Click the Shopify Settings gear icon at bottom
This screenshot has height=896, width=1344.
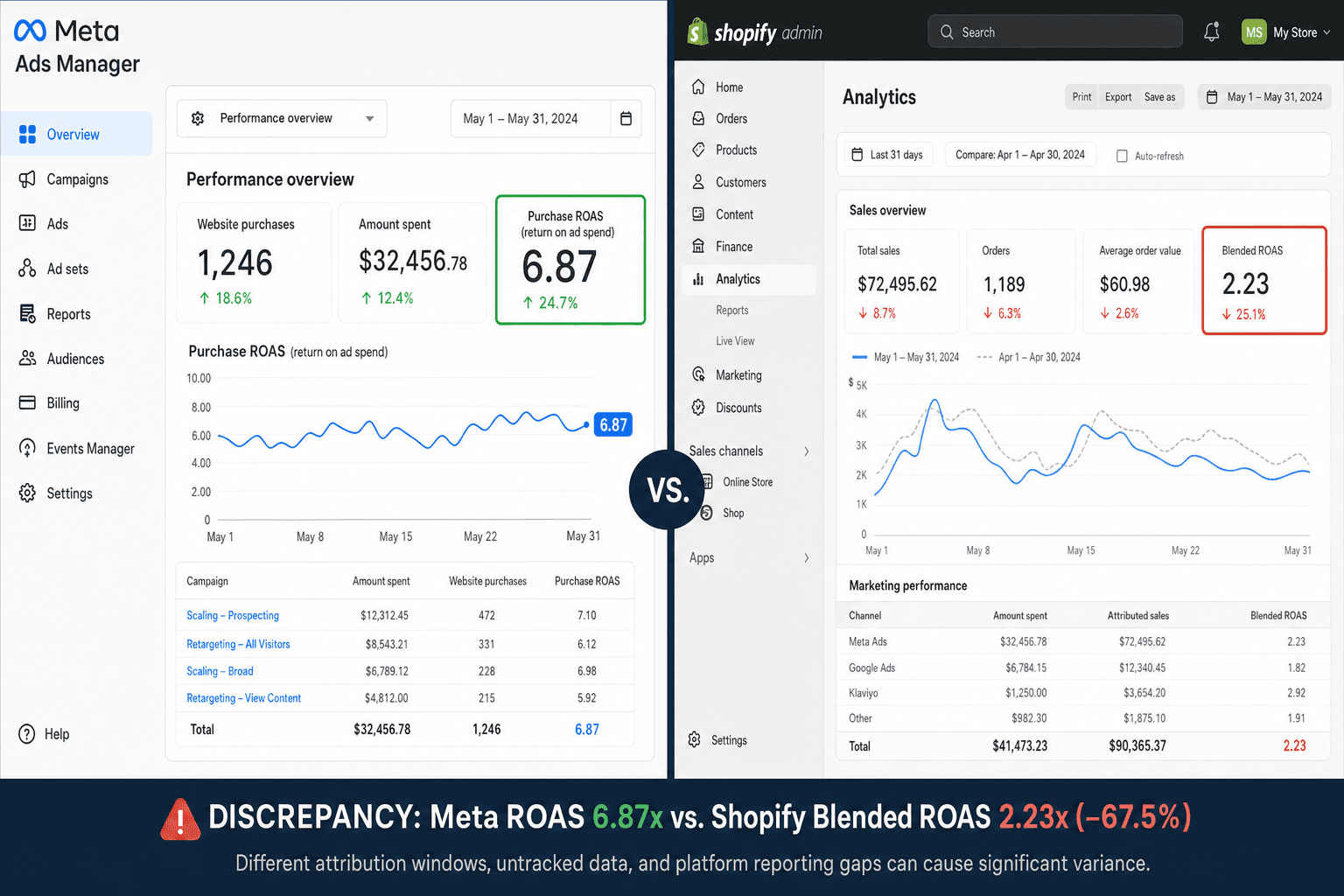click(695, 740)
